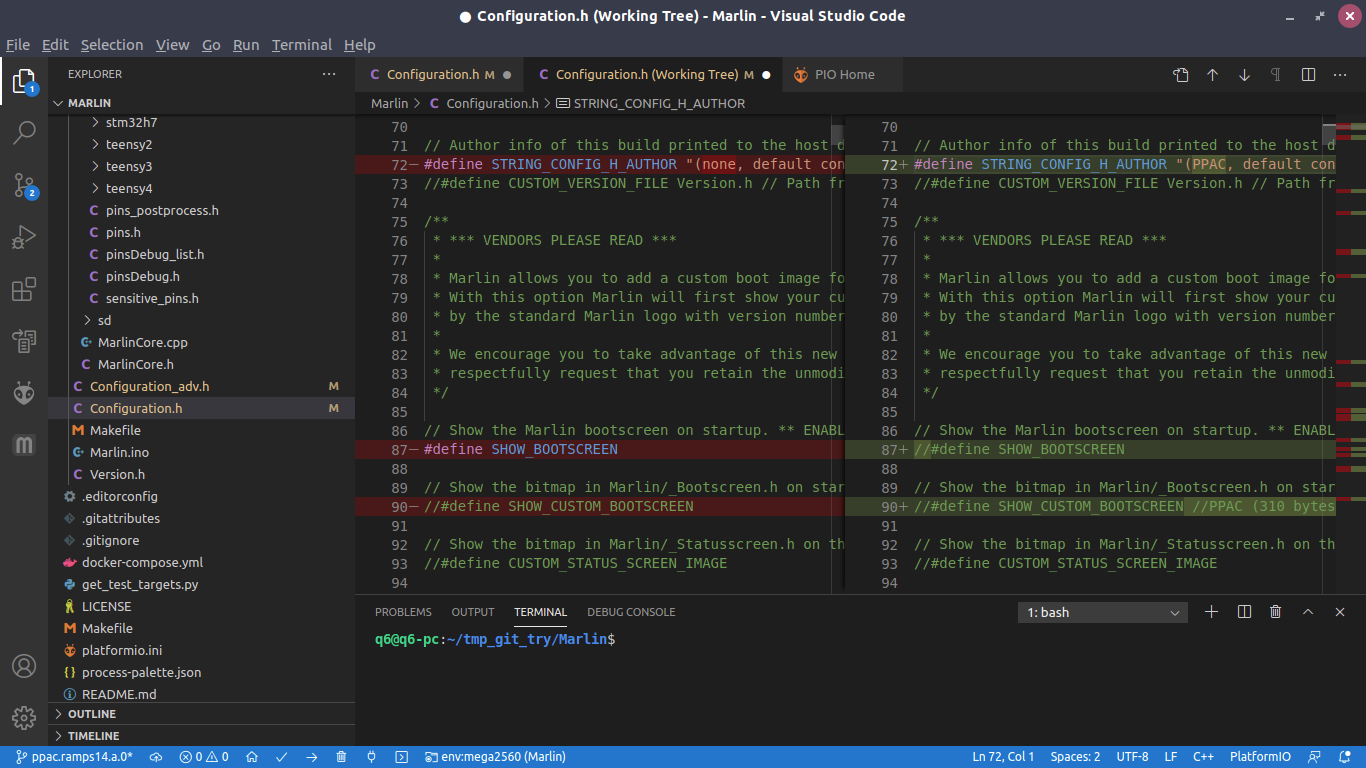Add a new terminal with plus icon

pos(1212,612)
